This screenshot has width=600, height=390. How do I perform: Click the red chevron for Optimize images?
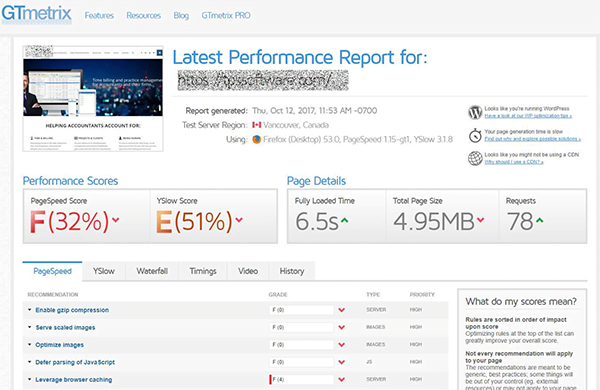tap(342, 345)
